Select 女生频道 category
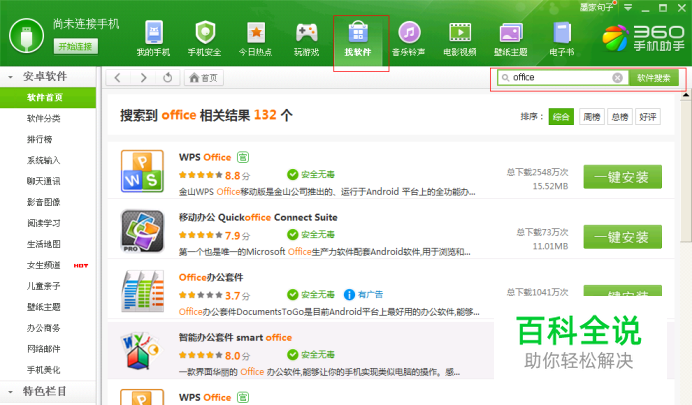Image resolution: width=692 pixels, height=405 pixels. [x=44, y=265]
